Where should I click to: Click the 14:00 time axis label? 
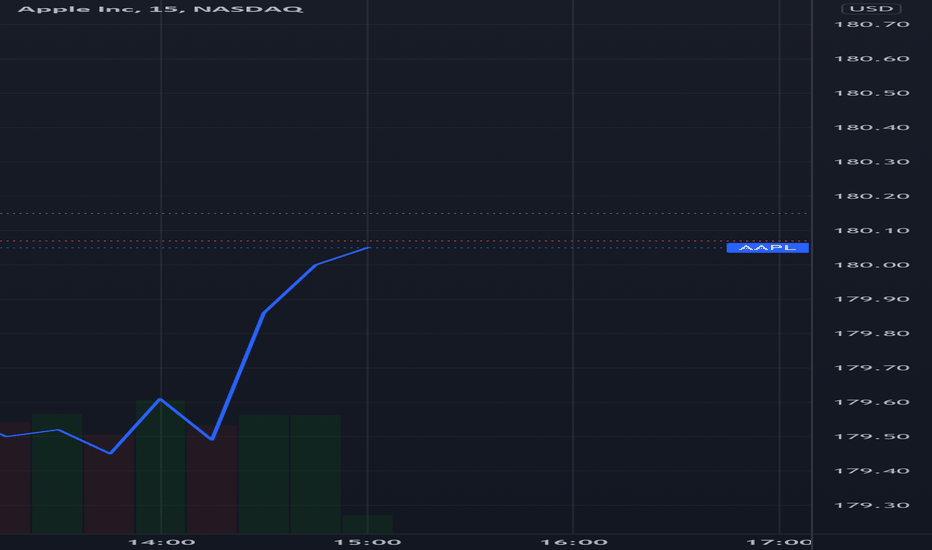point(162,542)
